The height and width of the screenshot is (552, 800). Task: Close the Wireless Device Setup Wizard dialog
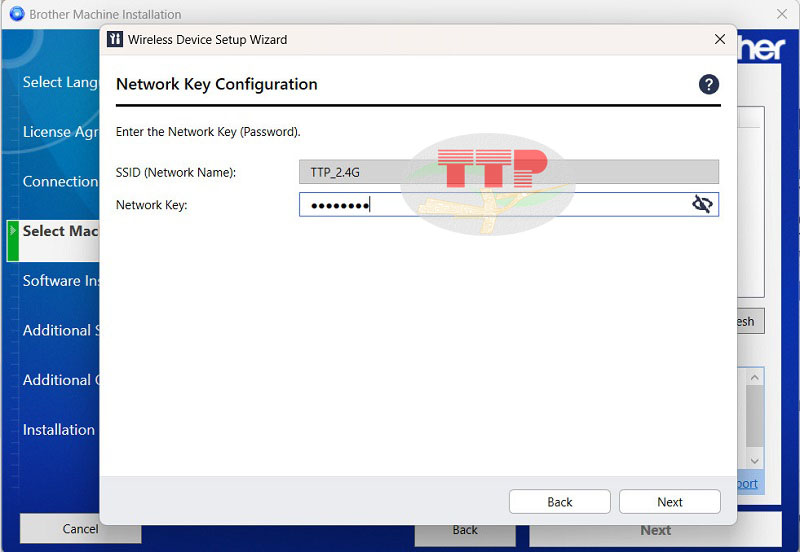(x=720, y=39)
